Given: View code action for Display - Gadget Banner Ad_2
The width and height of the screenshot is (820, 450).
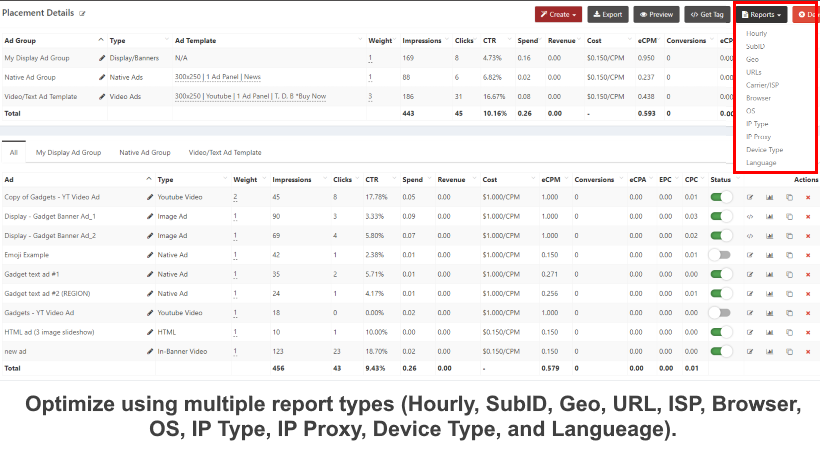Looking at the screenshot, I should point(750,236).
